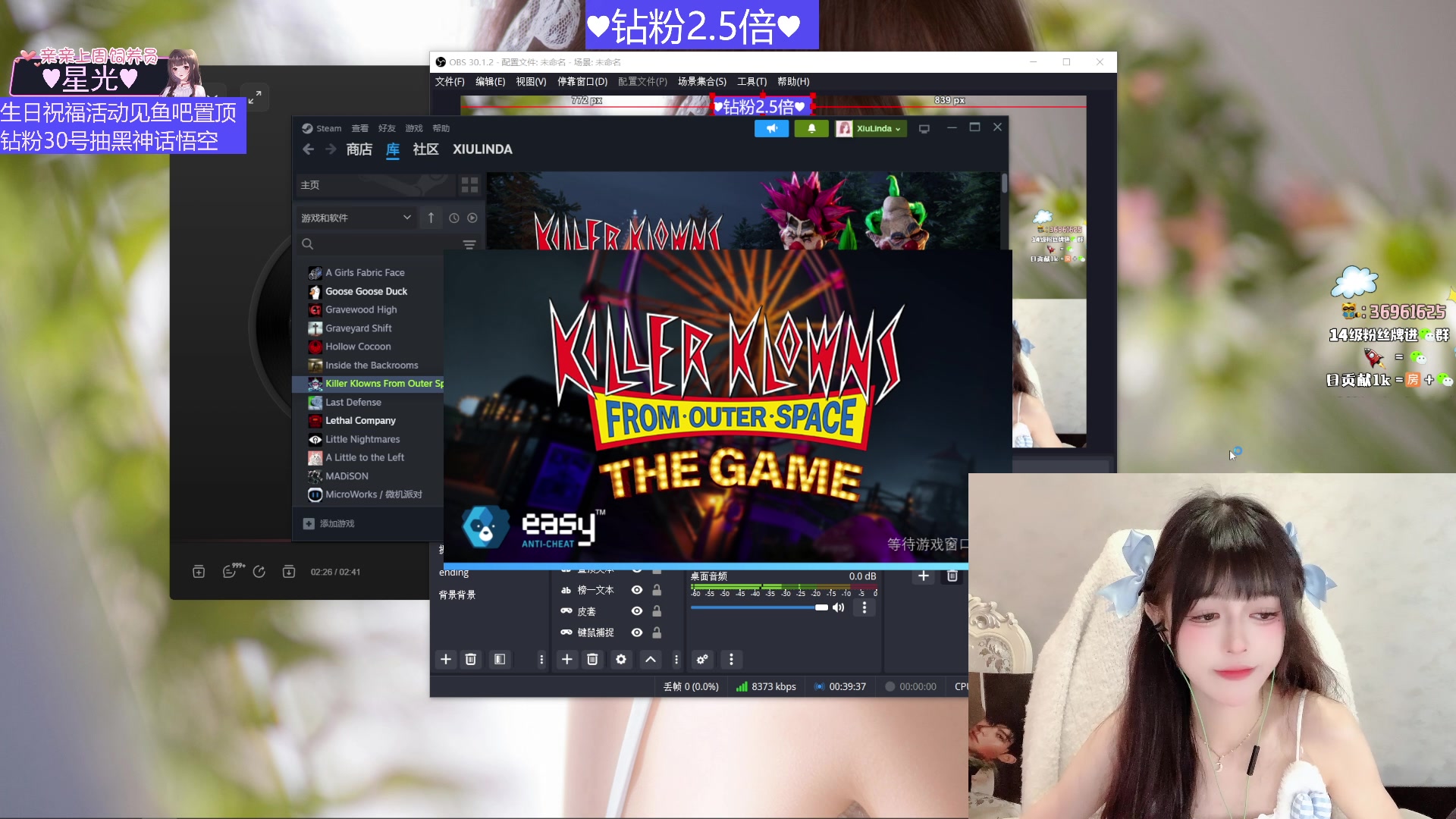Delete selected scene with trash icon
Viewport: 1456px width, 819px height.
471,660
